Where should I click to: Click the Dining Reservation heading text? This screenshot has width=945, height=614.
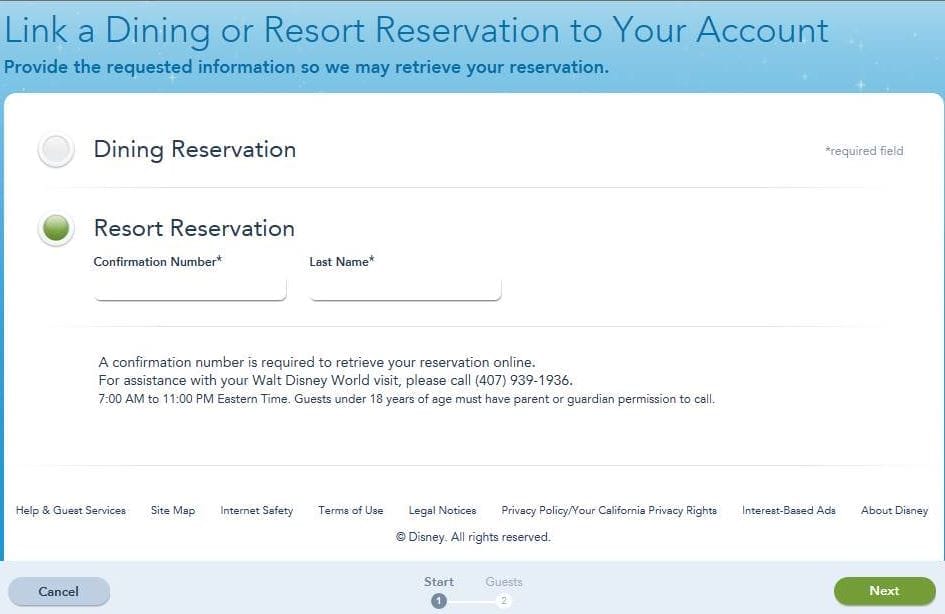click(x=194, y=150)
